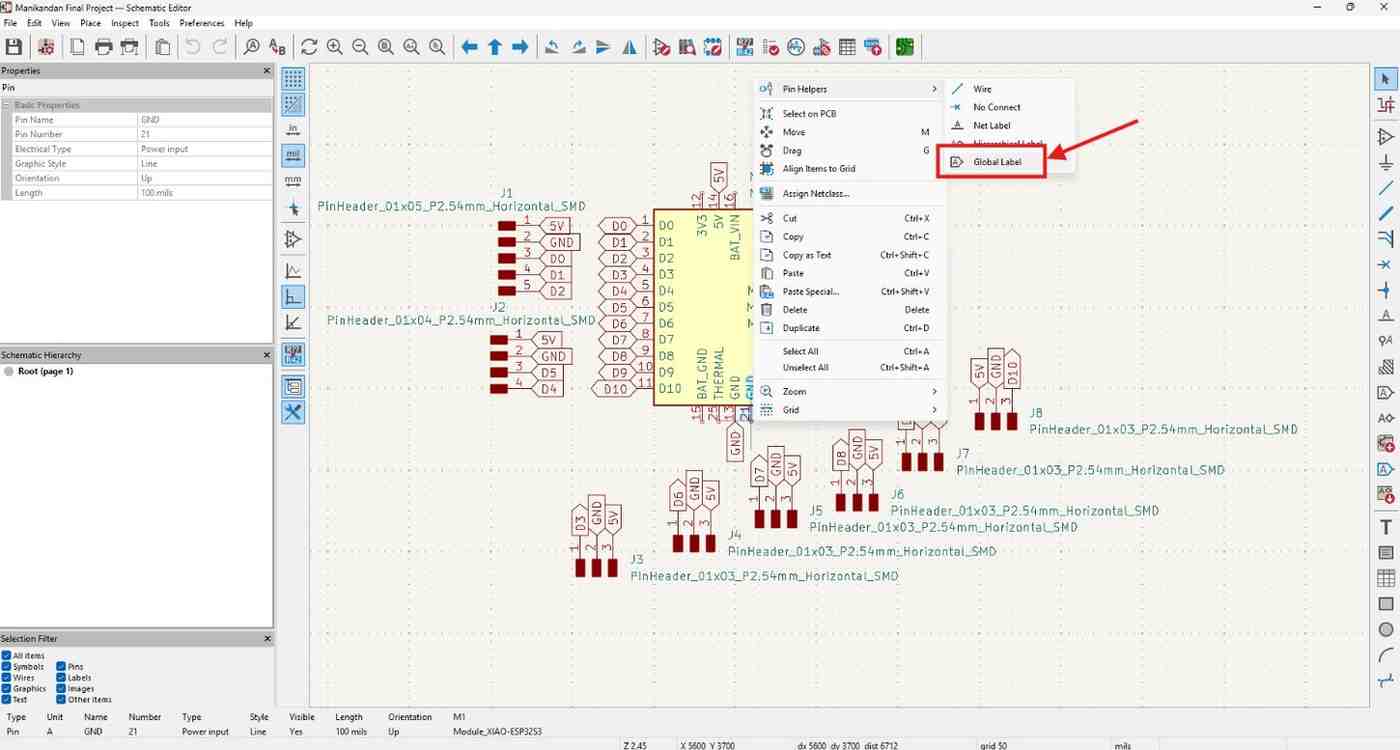Select the No Connect flag tool
The width and height of the screenshot is (1400, 750).
pos(1386,264)
